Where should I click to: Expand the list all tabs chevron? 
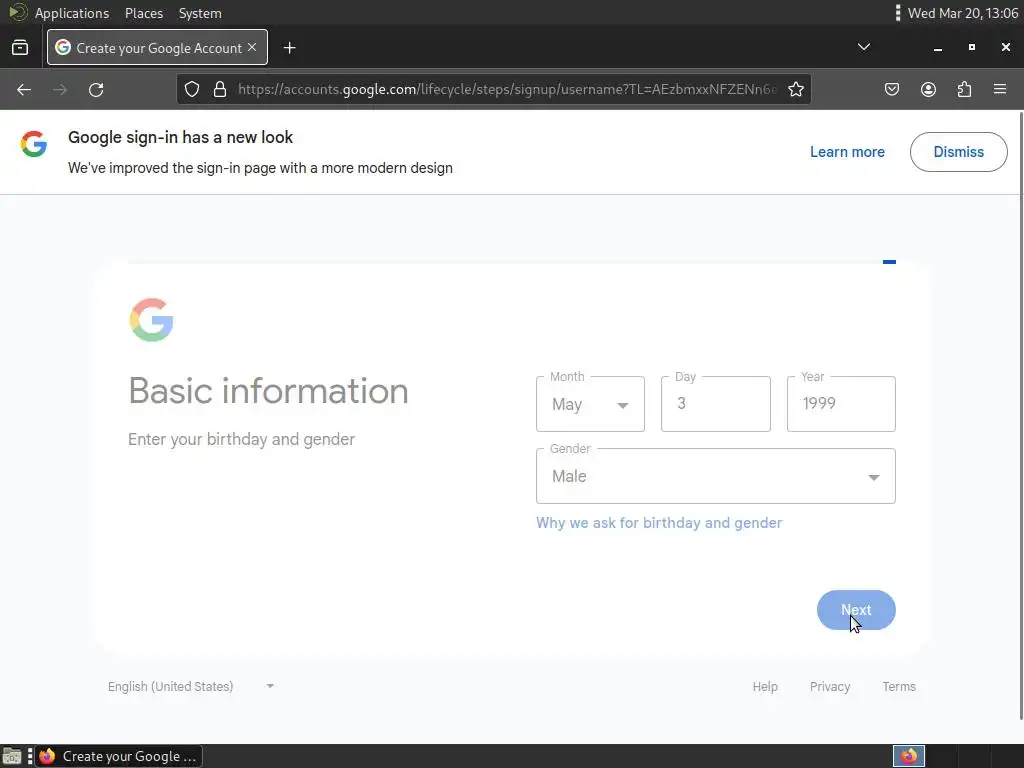pyautogui.click(x=863, y=47)
